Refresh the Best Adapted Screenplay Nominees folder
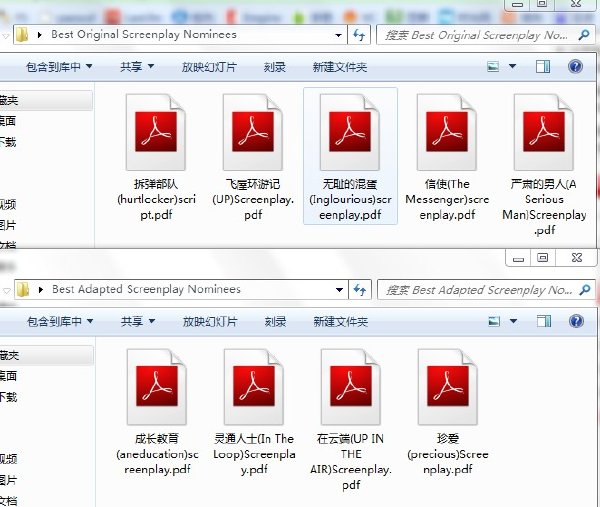This screenshot has width=600, height=507. (360, 290)
